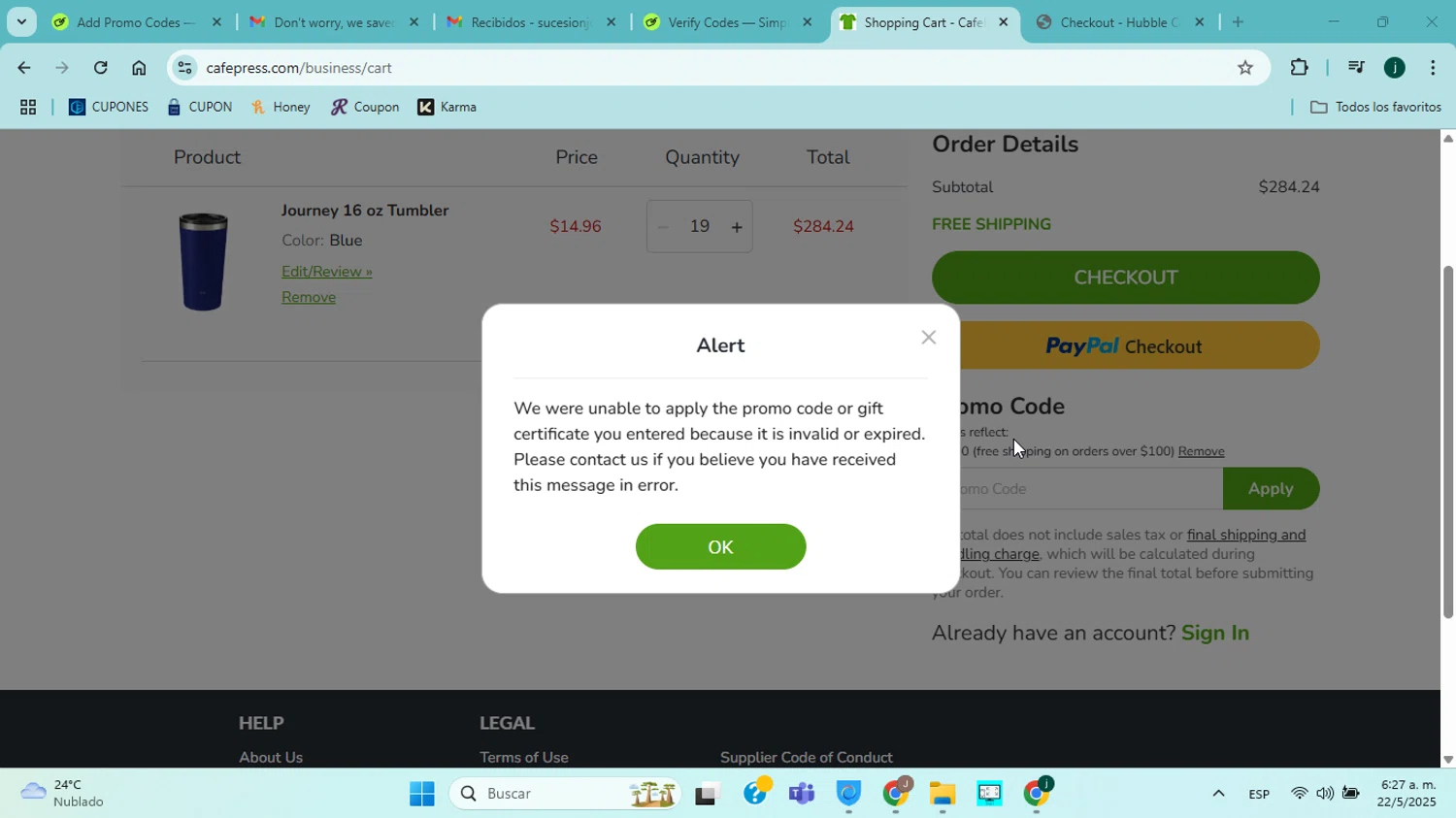Screen dimensions: 1456x818
Task: Open Terms of Use footer link
Action: (524, 758)
